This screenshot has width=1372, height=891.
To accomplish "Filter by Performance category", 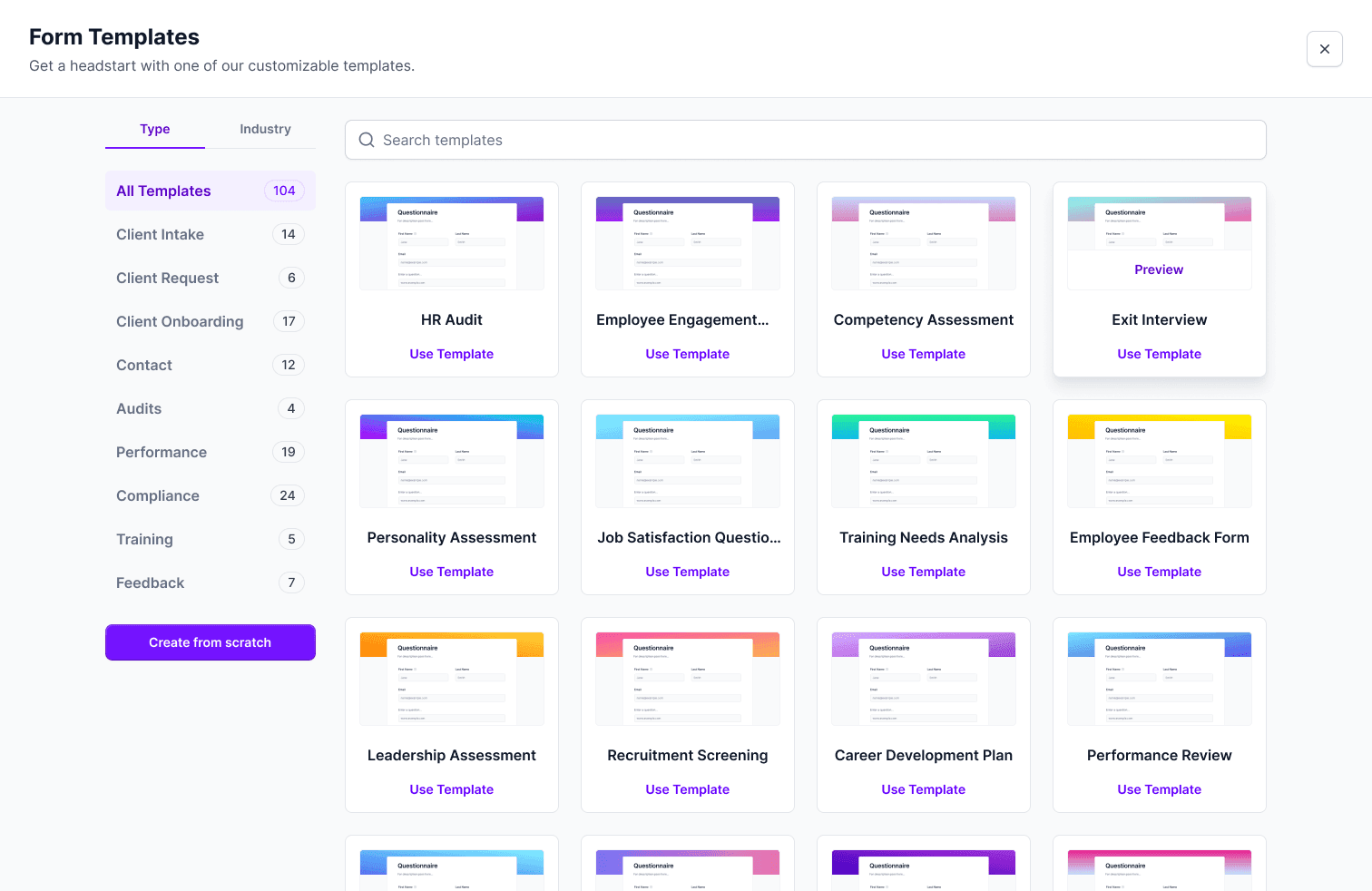I will coord(211,452).
